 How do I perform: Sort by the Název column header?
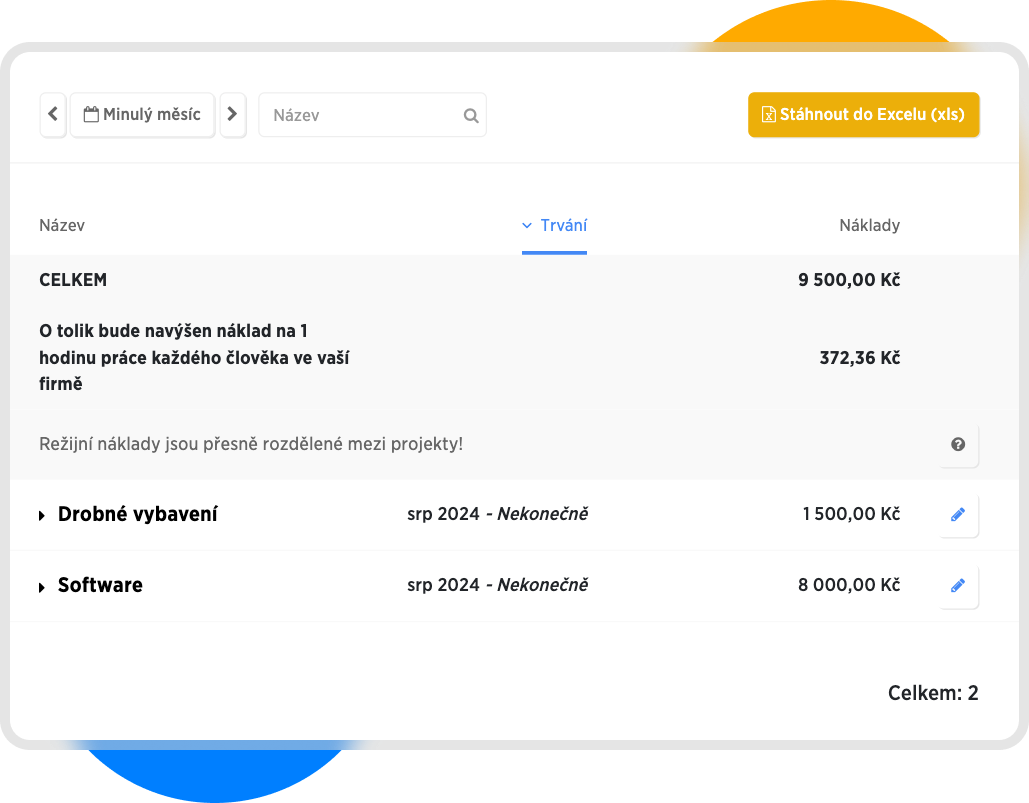62,226
